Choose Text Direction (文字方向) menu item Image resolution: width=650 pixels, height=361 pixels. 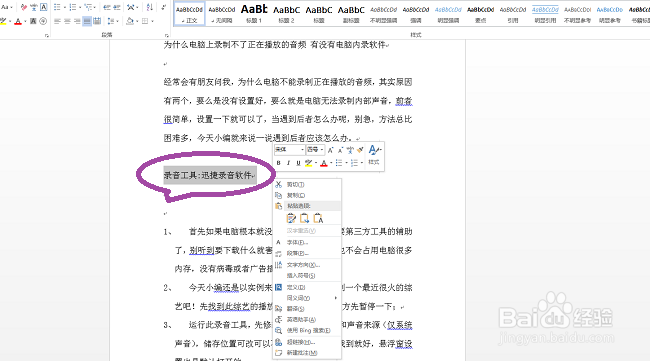coord(307,265)
